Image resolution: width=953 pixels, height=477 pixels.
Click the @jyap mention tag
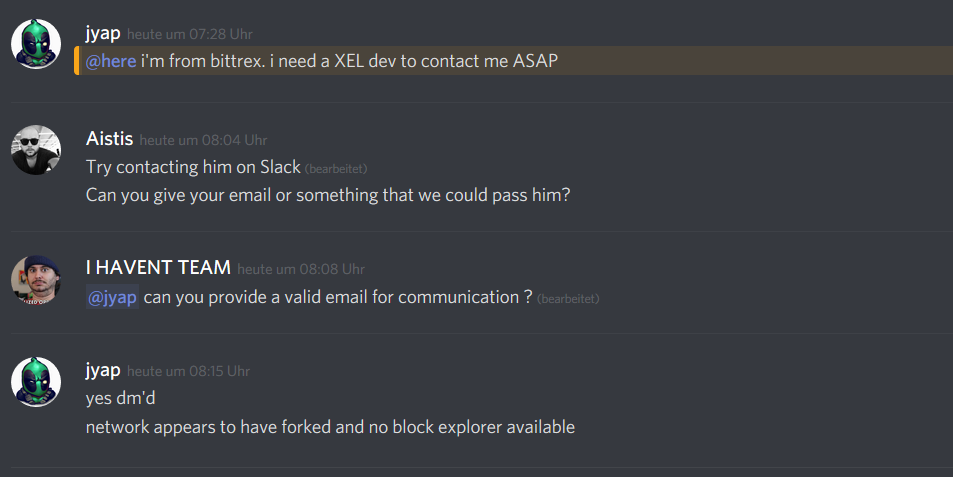point(112,297)
